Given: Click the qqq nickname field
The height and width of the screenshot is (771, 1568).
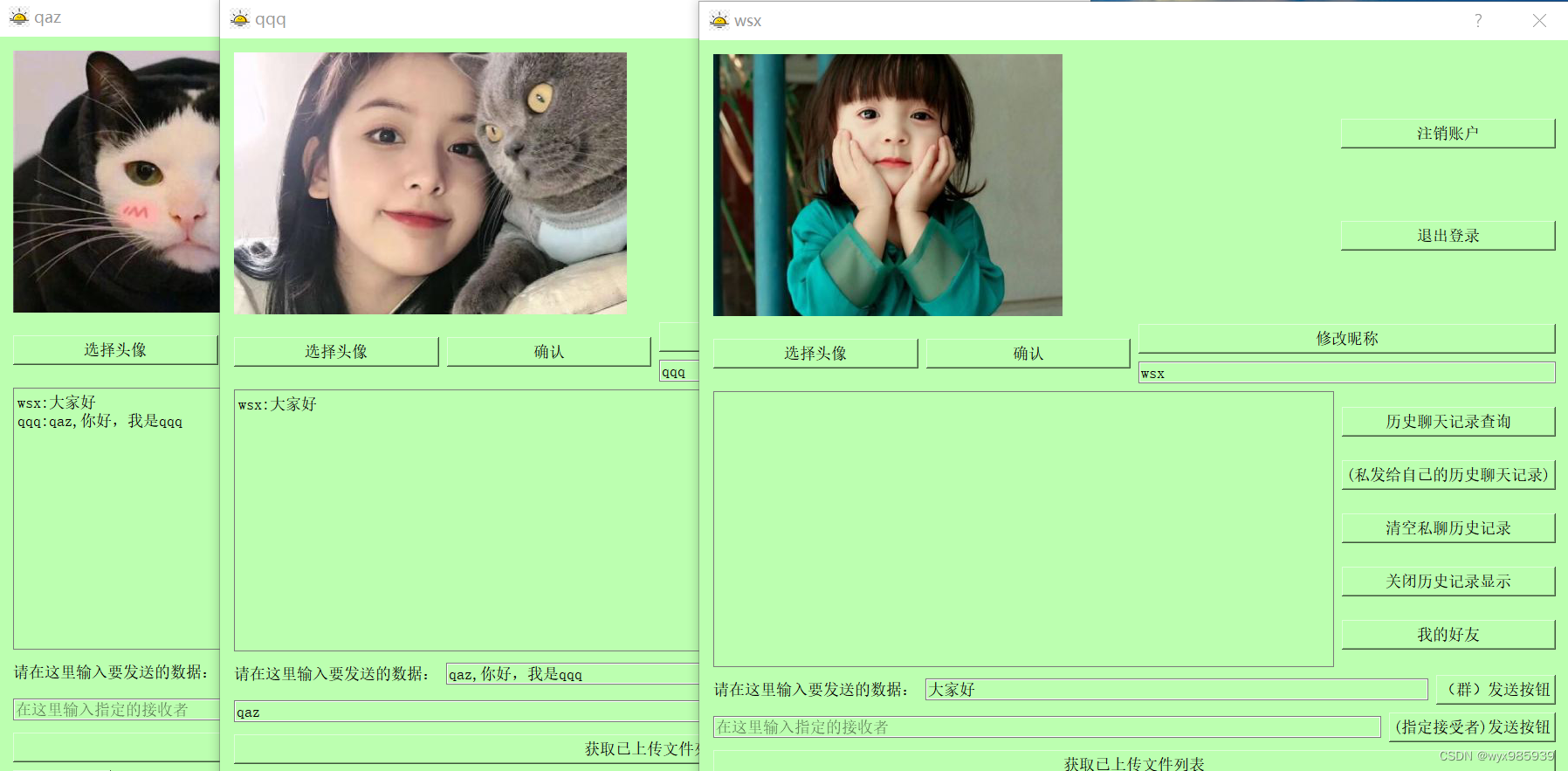Looking at the screenshot, I should (x=679, y=371).
